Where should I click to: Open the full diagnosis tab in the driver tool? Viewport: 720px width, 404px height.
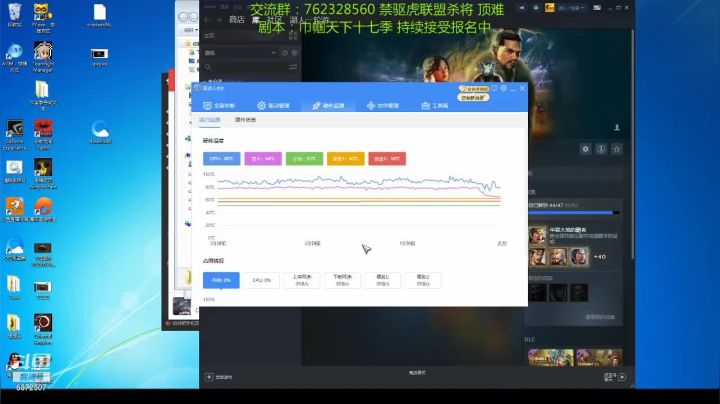click(219, 106)
